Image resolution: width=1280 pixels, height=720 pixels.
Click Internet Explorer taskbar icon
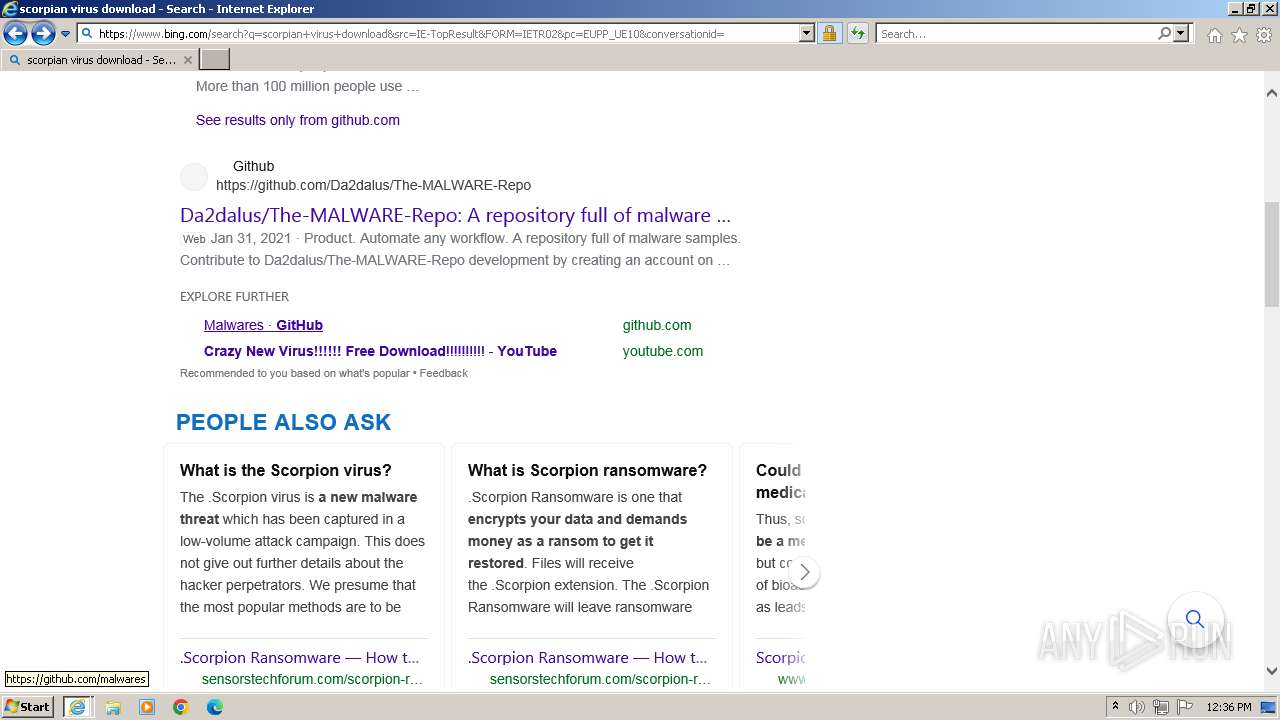tap(77, 707)
